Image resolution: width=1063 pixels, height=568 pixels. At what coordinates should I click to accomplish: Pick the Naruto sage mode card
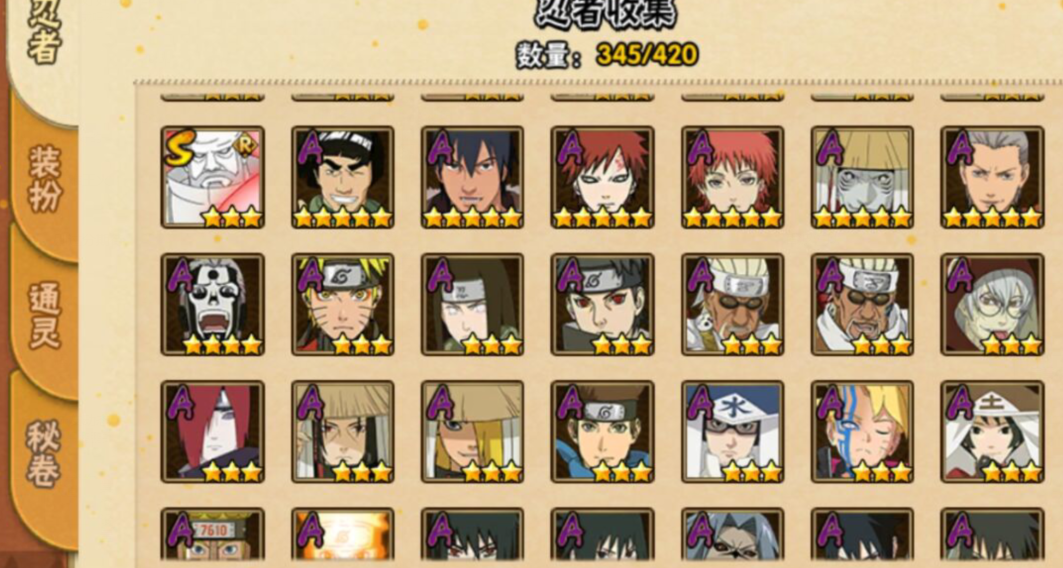click(x=342, y=304)
